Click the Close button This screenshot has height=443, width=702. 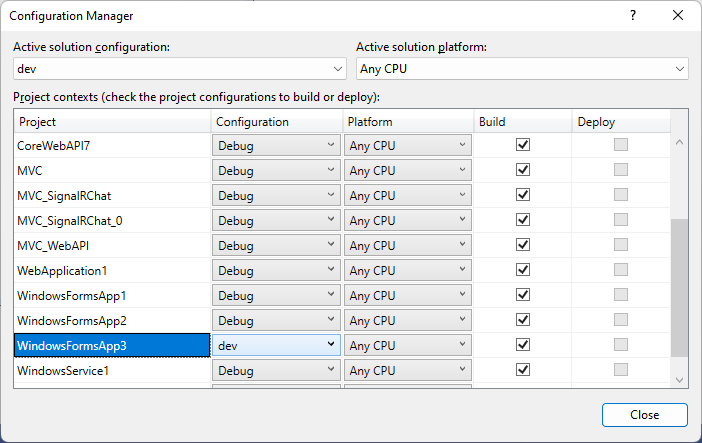pos(645,415)
